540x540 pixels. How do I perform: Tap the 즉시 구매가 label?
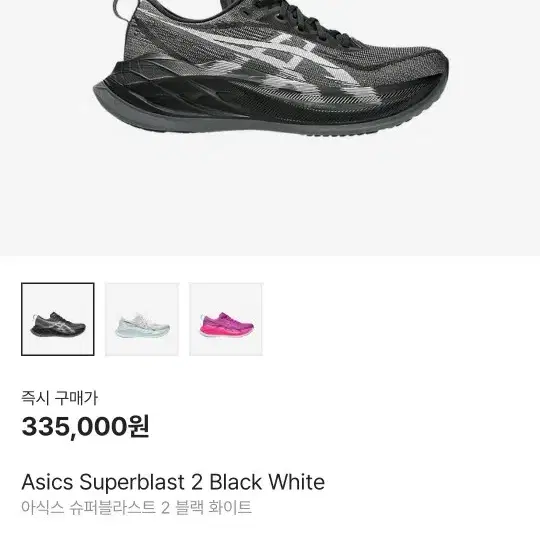point(59,398)
